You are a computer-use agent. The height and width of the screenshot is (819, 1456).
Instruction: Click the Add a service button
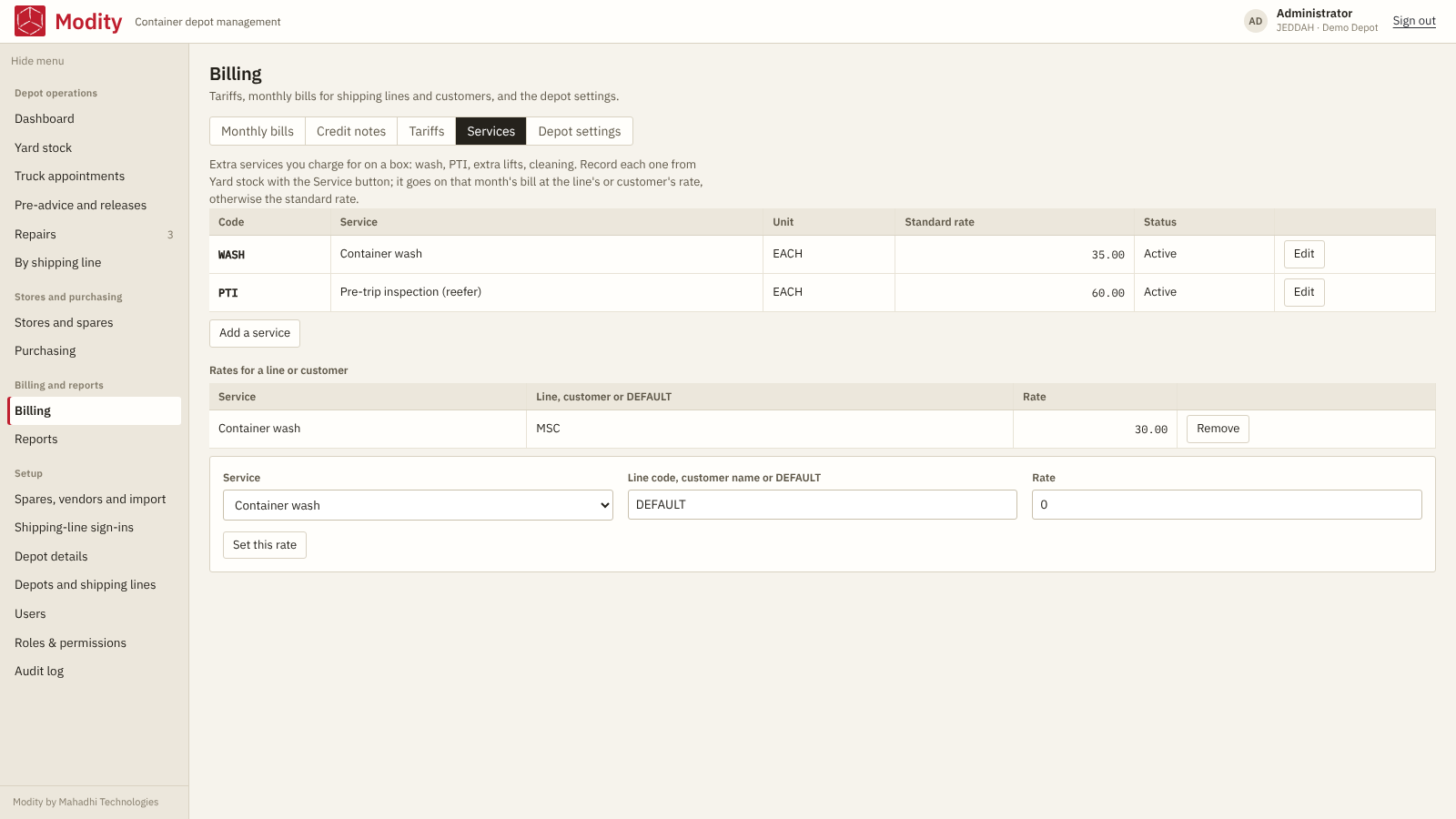coord(255,333)
